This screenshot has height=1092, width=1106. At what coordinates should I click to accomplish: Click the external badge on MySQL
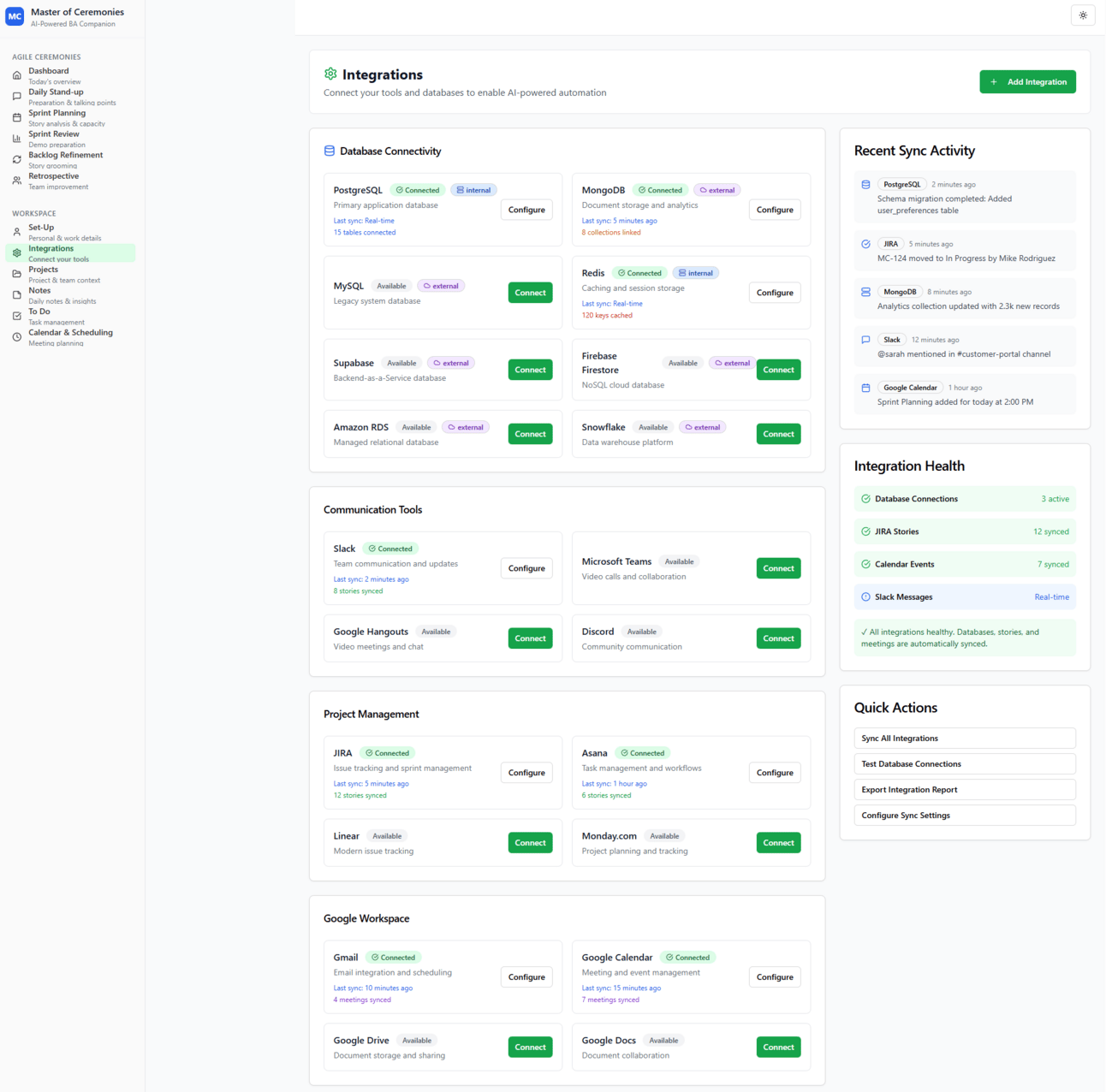point(441,286)
